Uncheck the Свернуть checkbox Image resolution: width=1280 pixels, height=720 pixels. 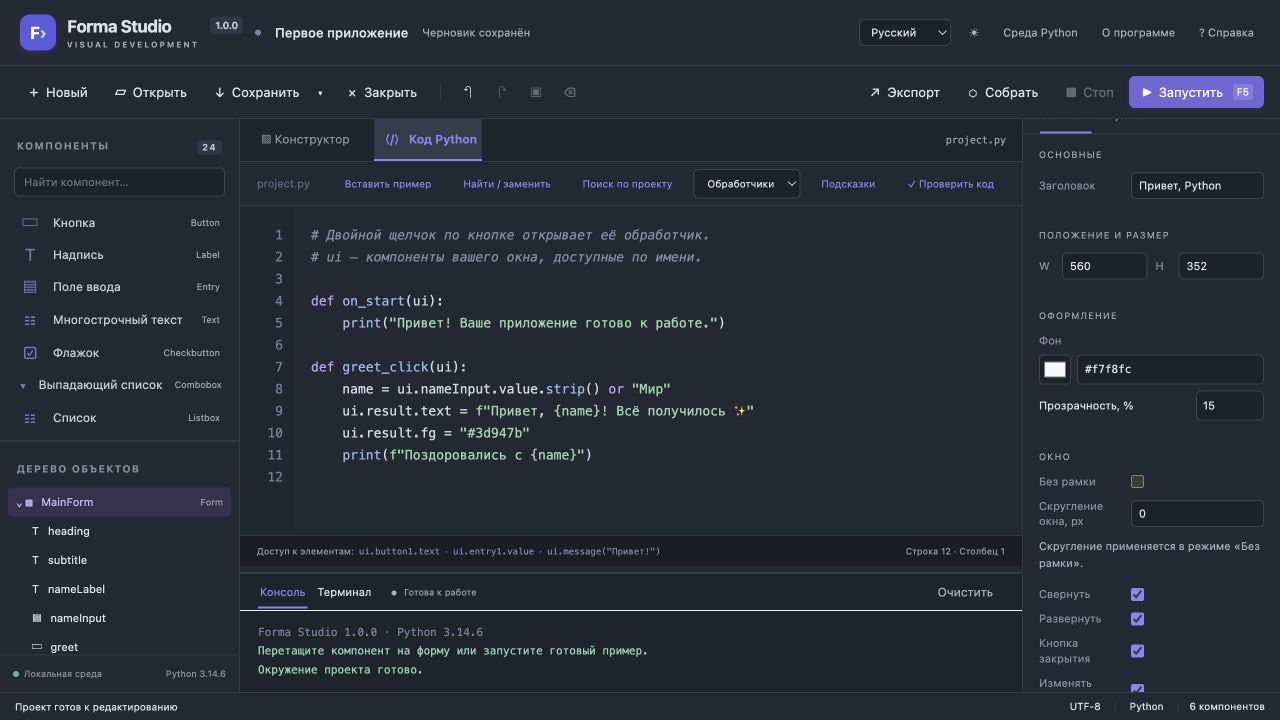click(1137, 594)
